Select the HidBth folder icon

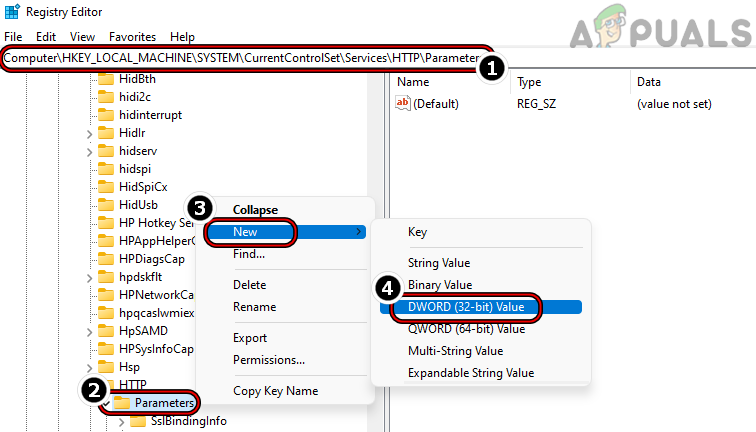click(x=105, y=78)
